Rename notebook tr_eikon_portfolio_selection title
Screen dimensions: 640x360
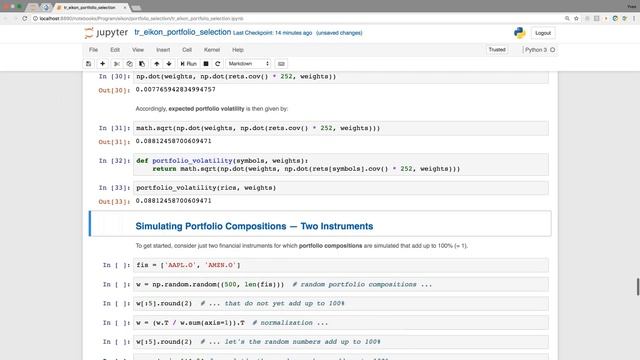tap(182, 32)
